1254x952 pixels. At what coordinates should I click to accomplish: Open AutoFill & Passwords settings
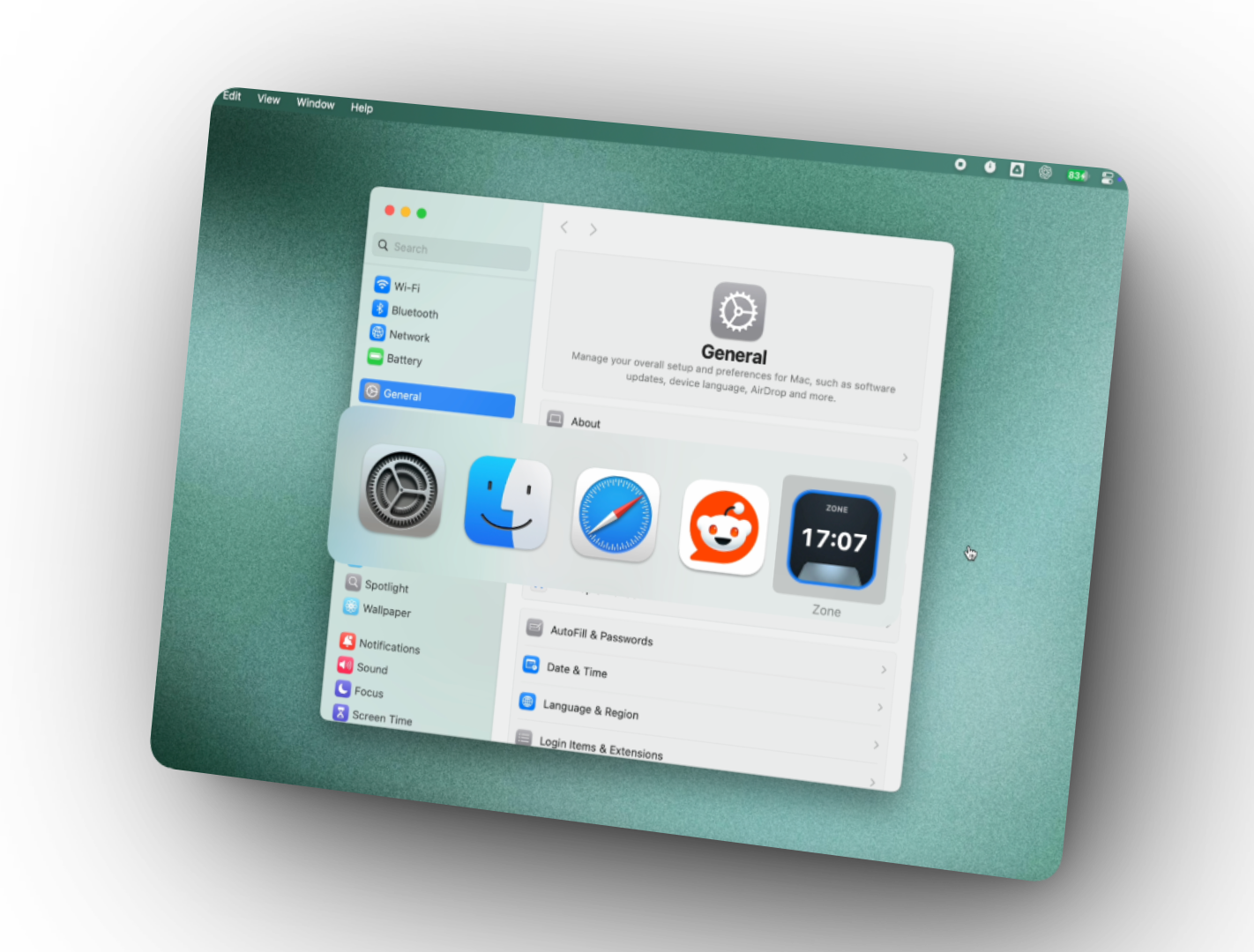(706, 648)
